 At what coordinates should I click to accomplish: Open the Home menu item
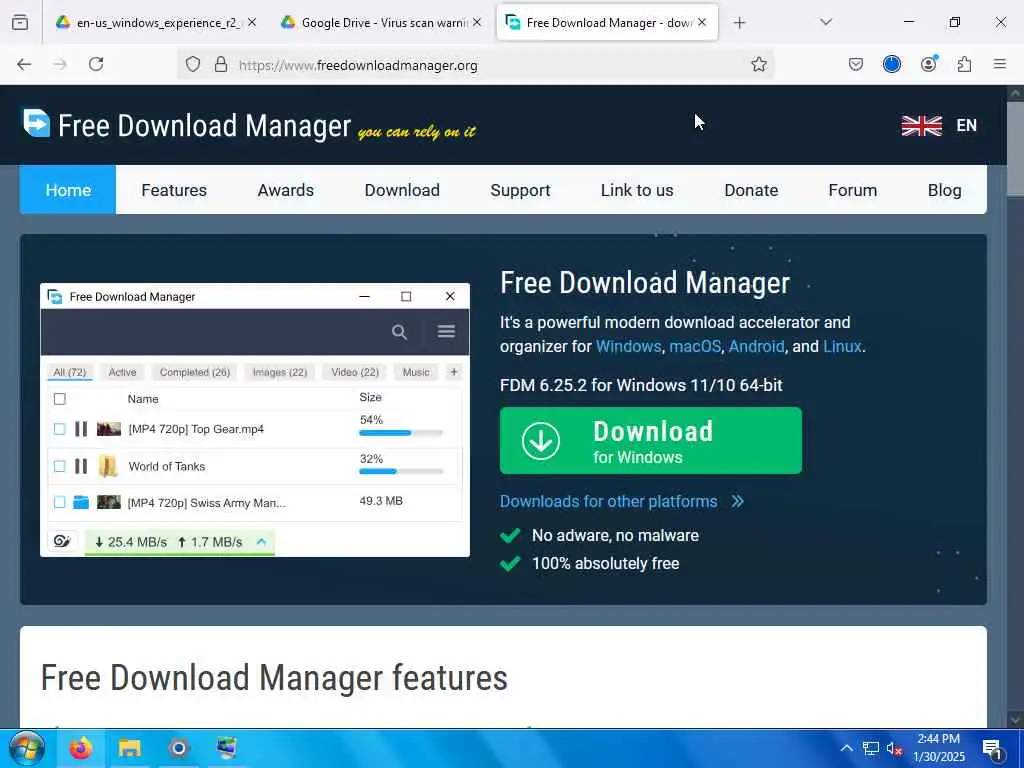coord(68,190)
